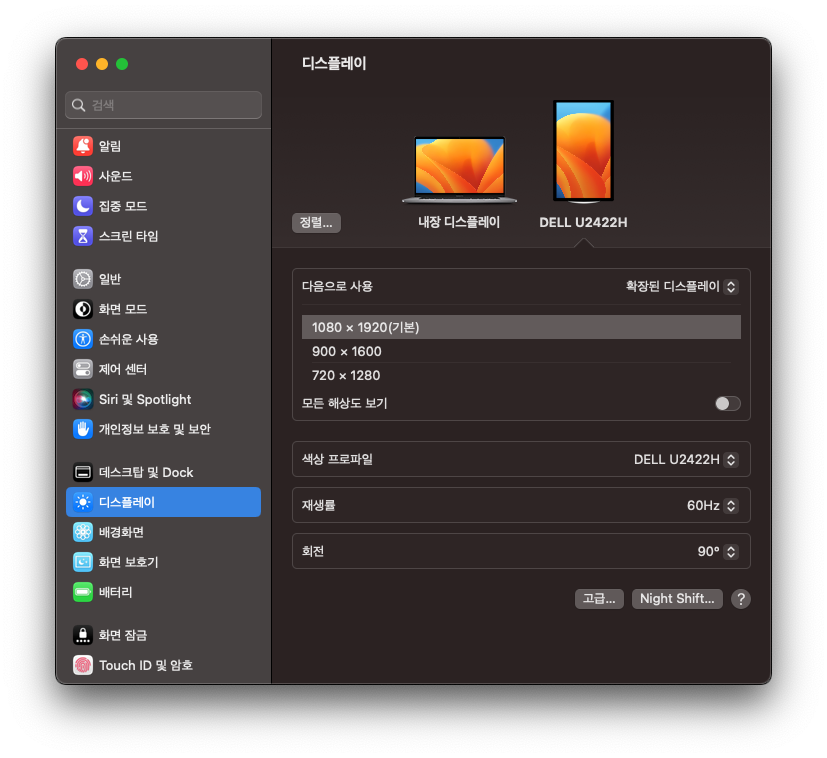
Task: Open 사운드 settings via speaker icon
Action: point(83,176)
